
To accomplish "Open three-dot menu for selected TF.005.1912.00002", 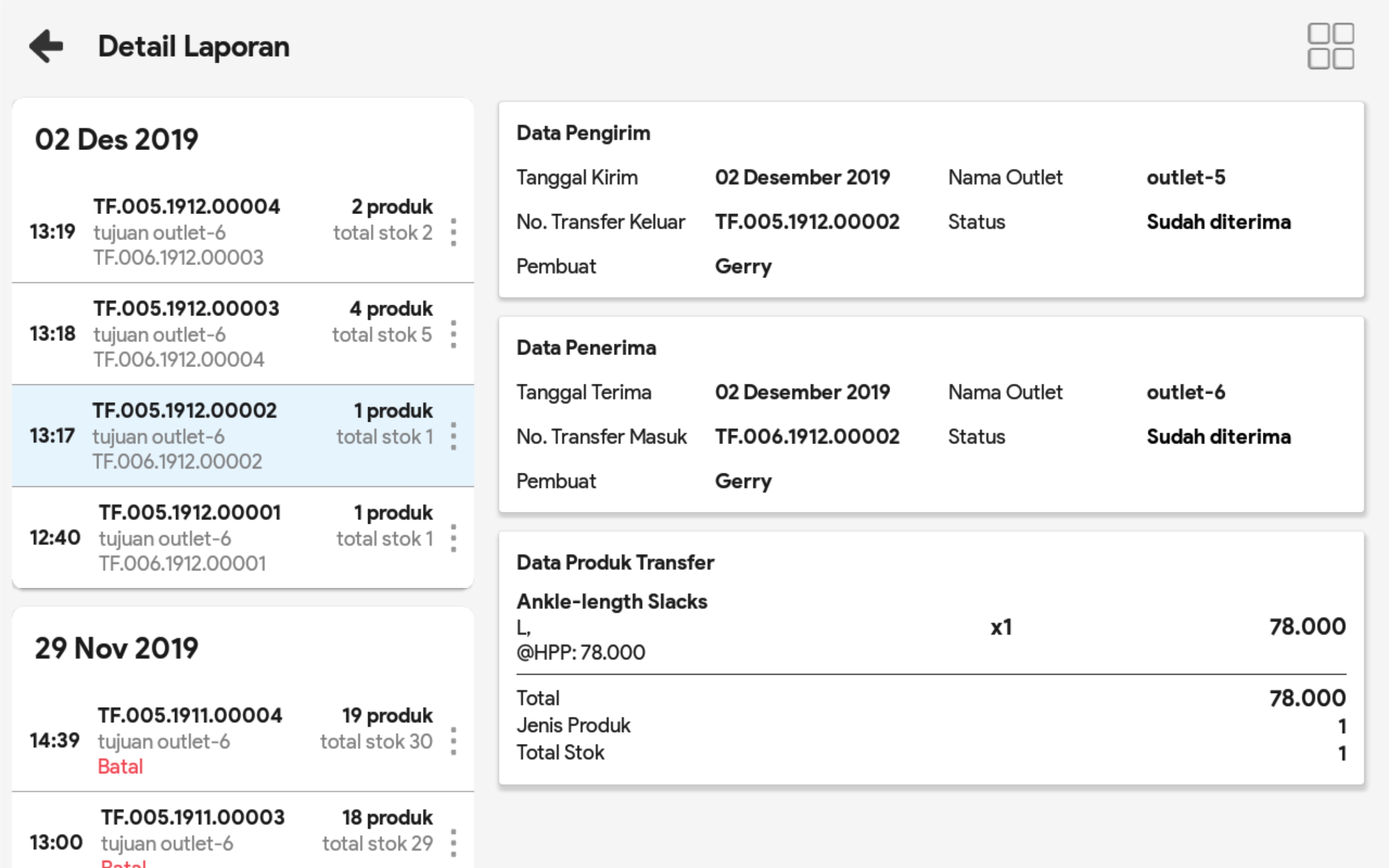I will (454, 436).
